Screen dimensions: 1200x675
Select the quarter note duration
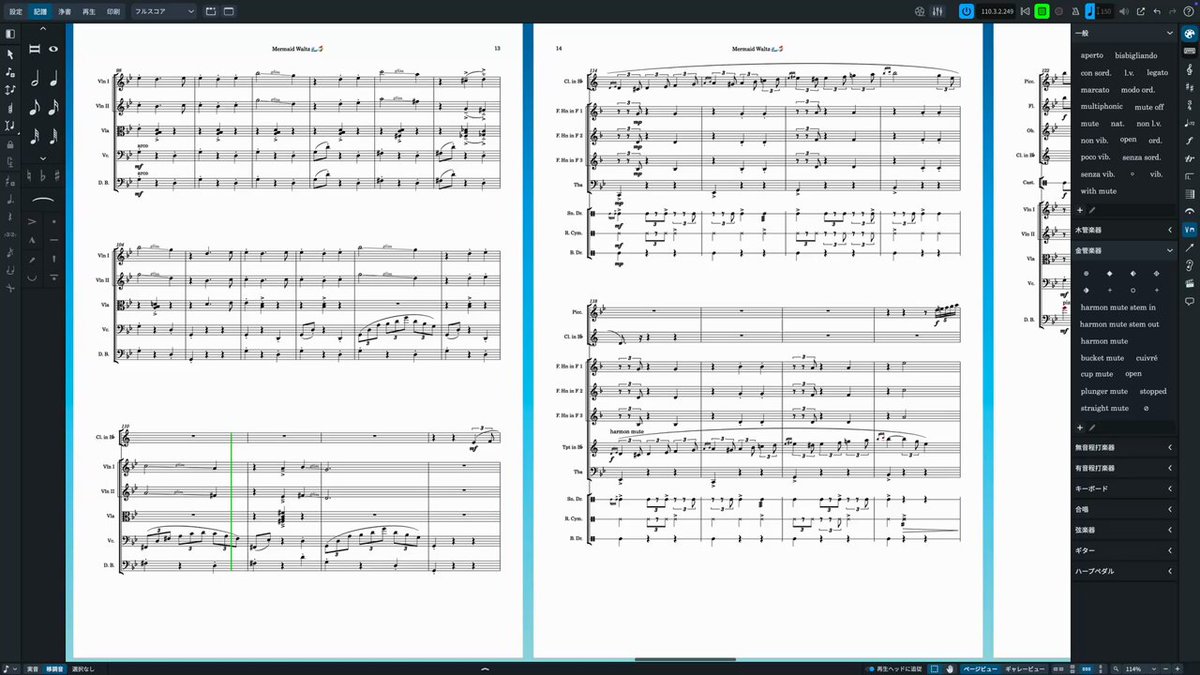[53, 79]
